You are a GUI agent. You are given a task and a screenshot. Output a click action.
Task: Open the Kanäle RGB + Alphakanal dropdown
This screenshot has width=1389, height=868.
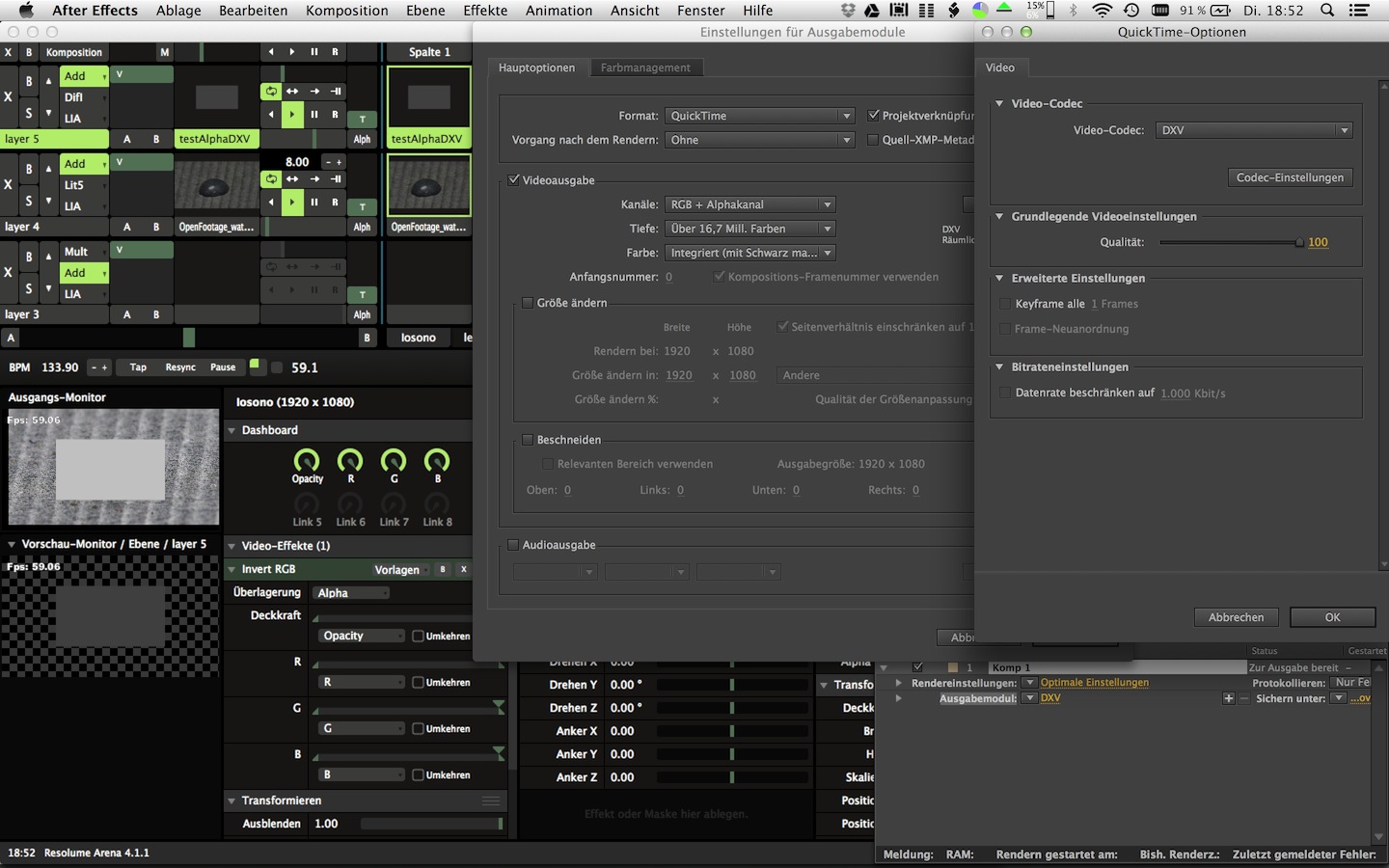tap(749, 204)
